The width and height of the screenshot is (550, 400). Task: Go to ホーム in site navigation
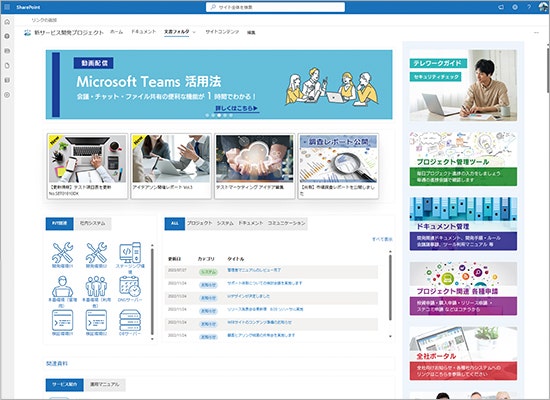(116, 32)
